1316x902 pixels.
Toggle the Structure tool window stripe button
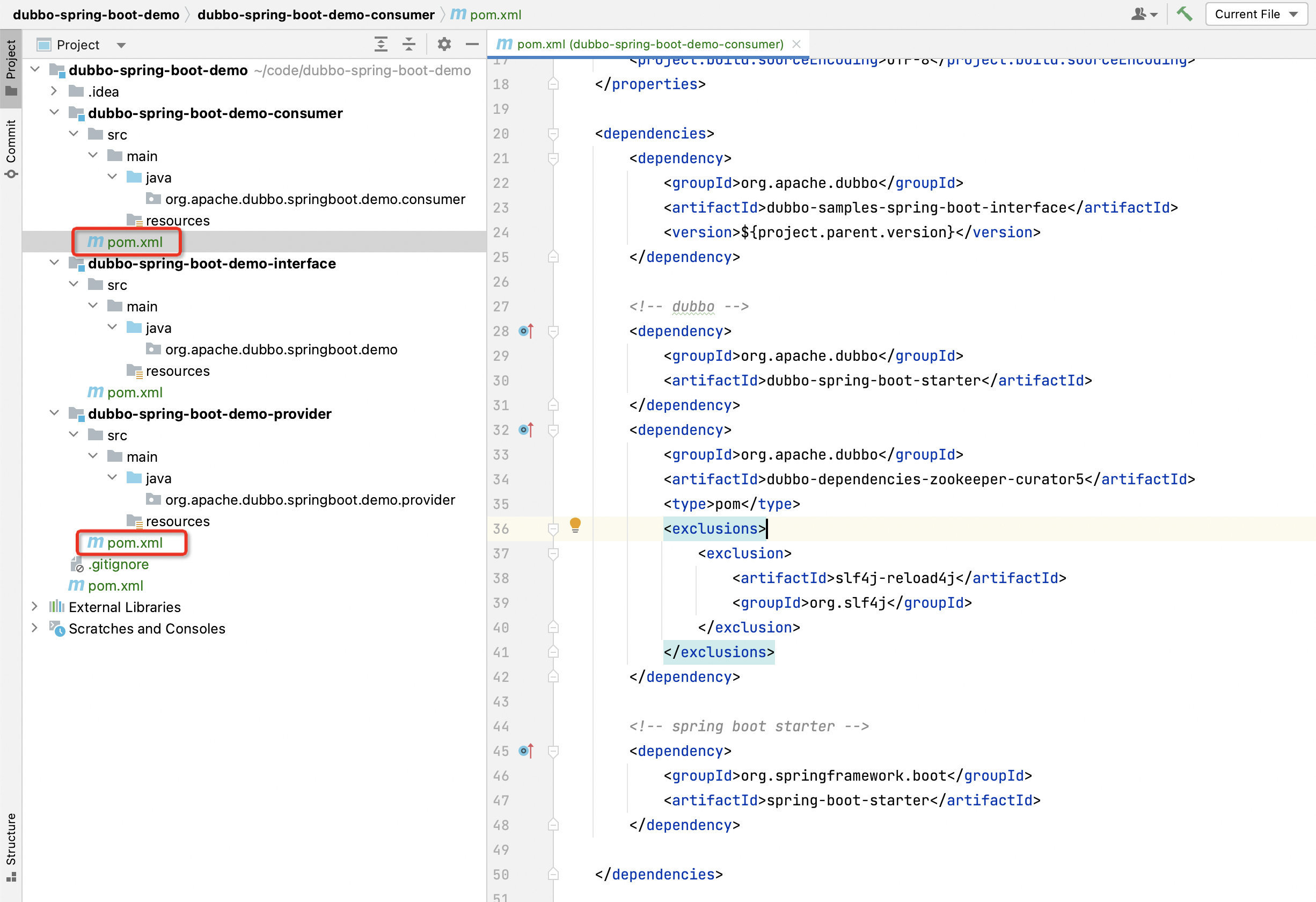11,847
